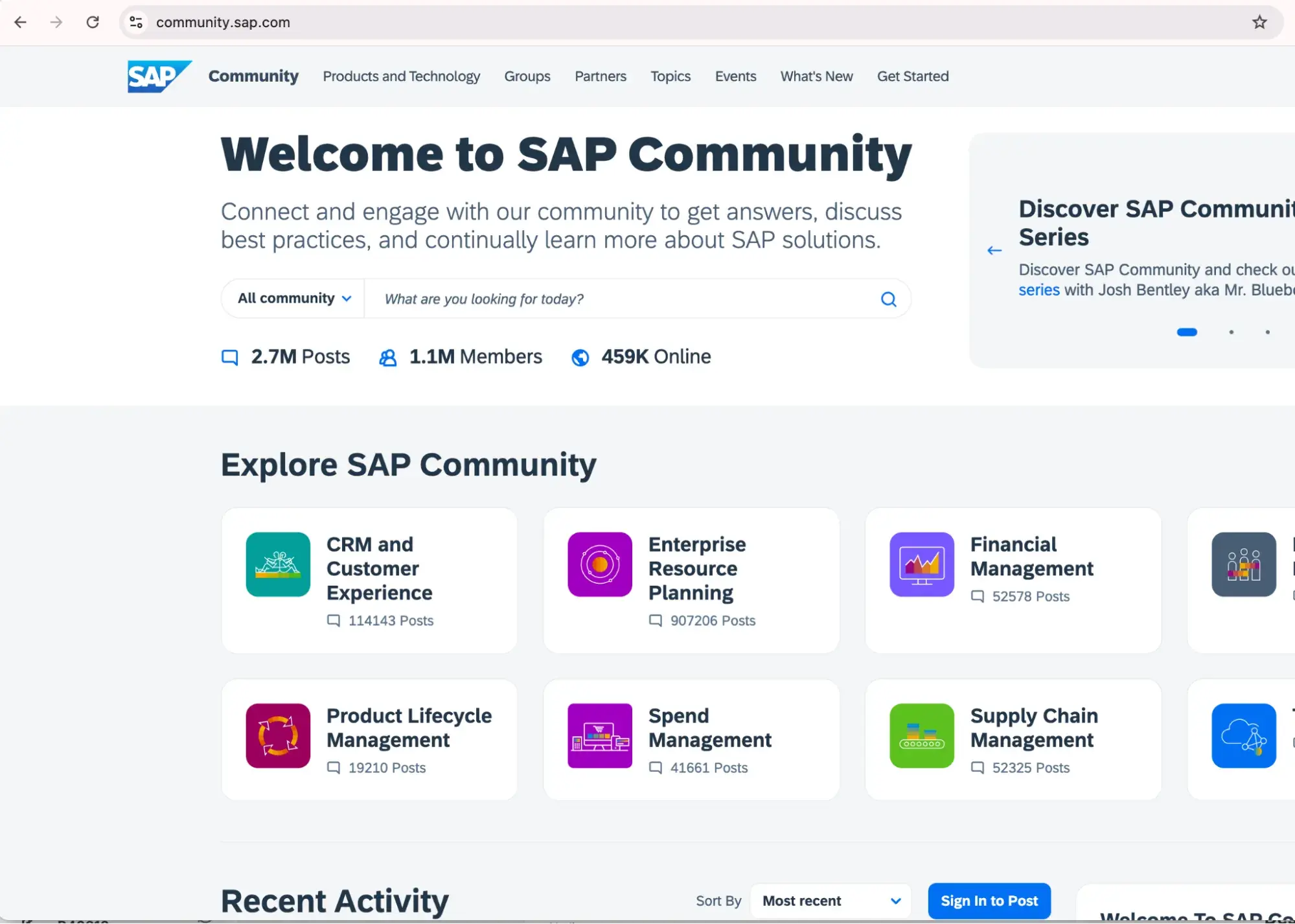The width and height of the screenshot is (1295, 924).
Task: Click Sign In to Post button
Action: [989, 901]
